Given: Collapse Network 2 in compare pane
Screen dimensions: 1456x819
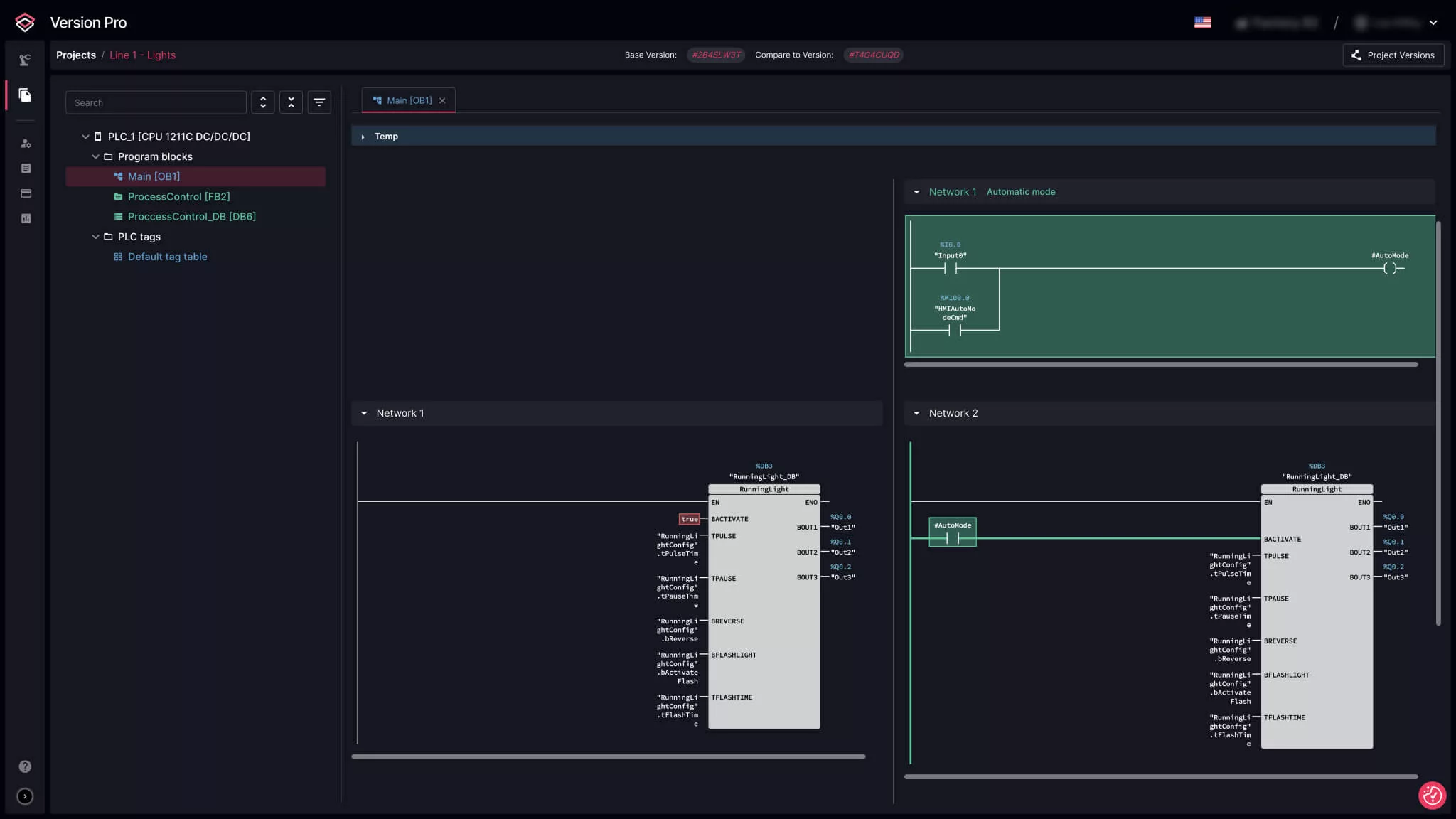Looking at the screenshot, I should pyautogui.click(x=916, y=413).
